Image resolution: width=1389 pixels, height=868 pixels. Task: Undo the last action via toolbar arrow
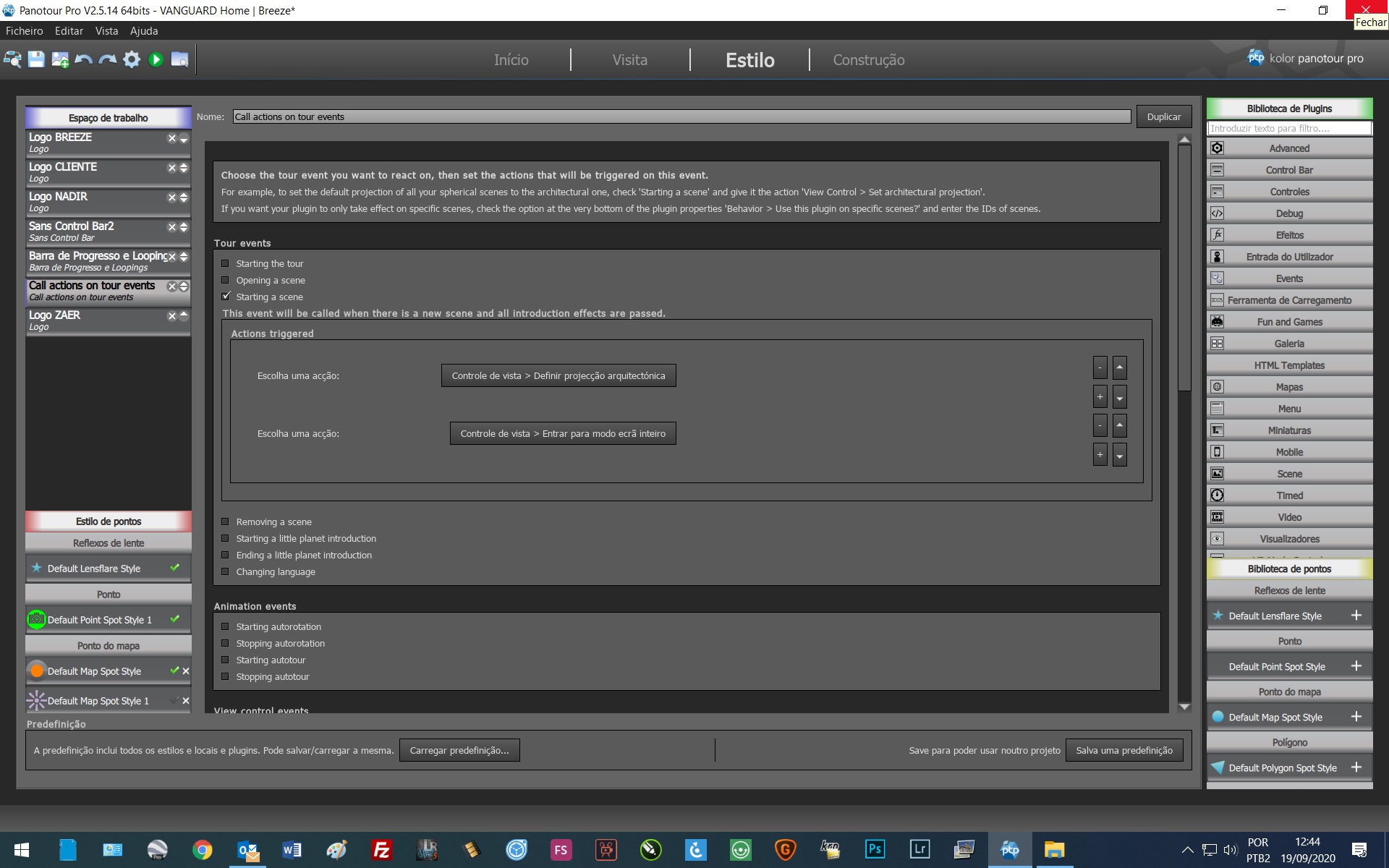point(84,59)
